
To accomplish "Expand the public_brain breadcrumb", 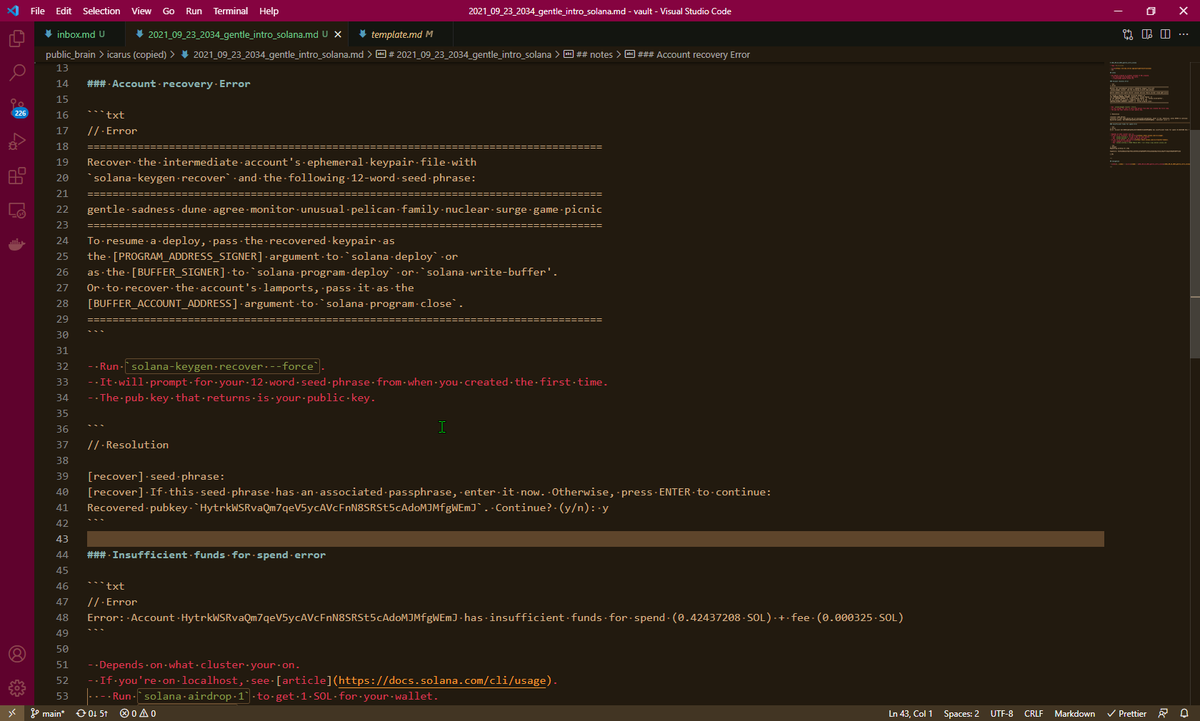I will point(70,54).
